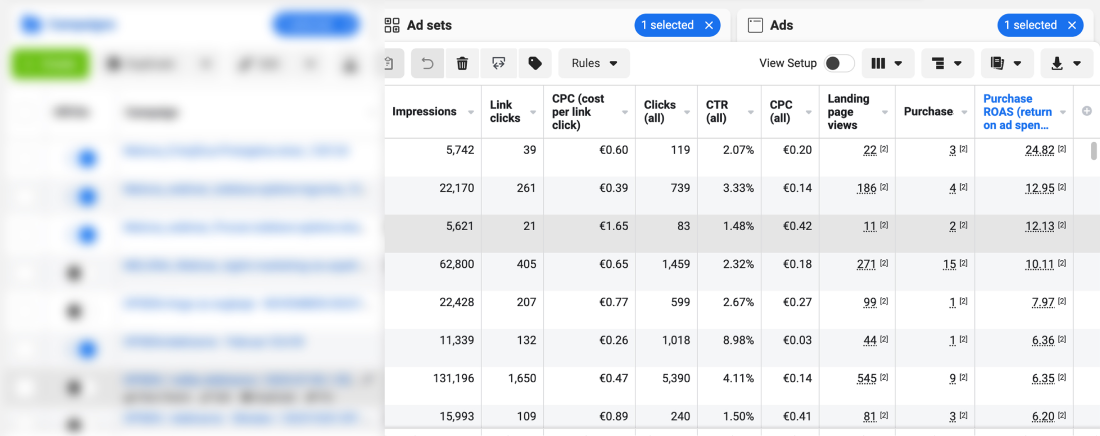Clear the Ads selection with X
This screenshot has width=1100, height=436.
point(1072,25)
